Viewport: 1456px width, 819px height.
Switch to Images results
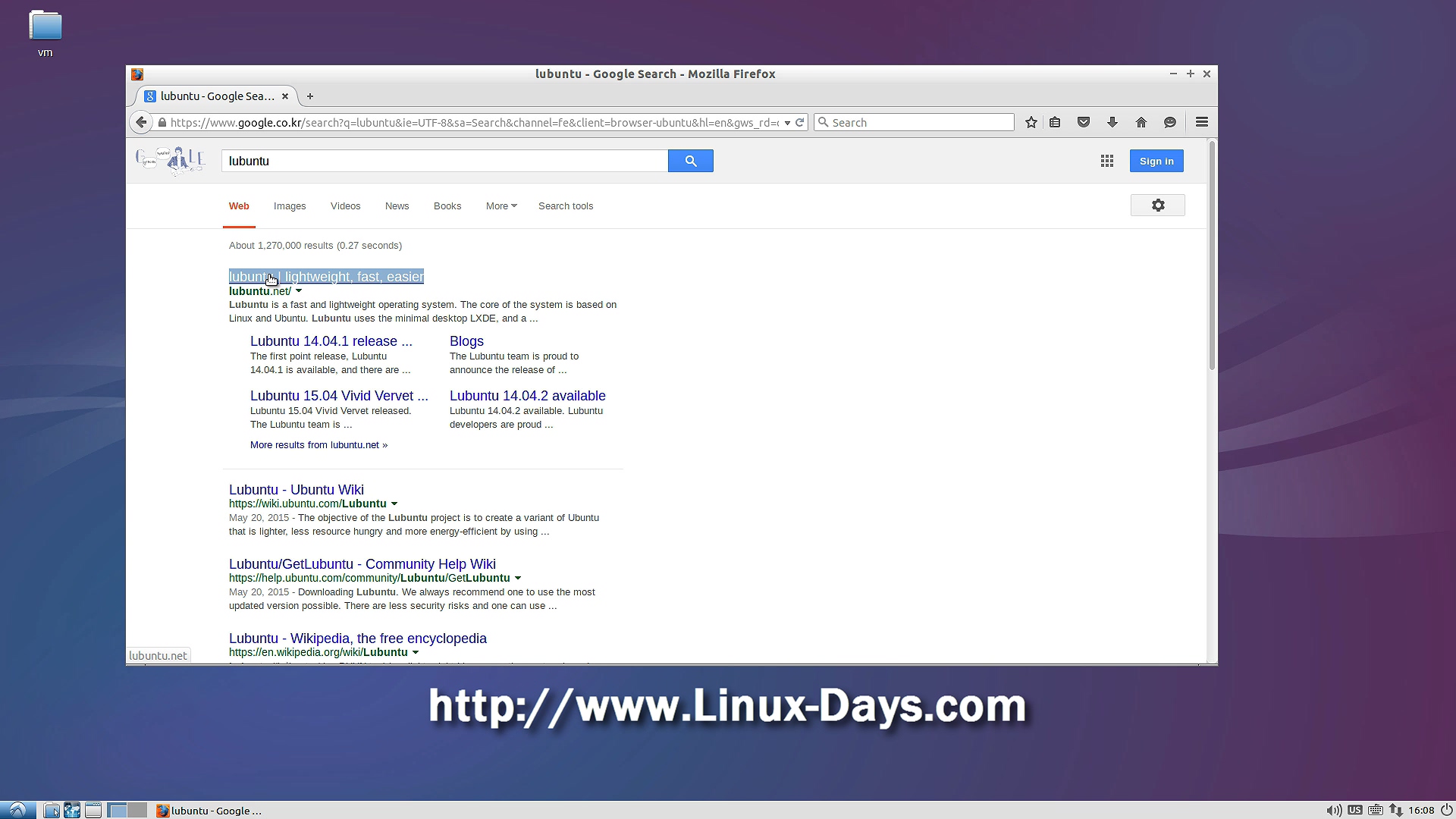pyautogui.click(x=290, y=206)
